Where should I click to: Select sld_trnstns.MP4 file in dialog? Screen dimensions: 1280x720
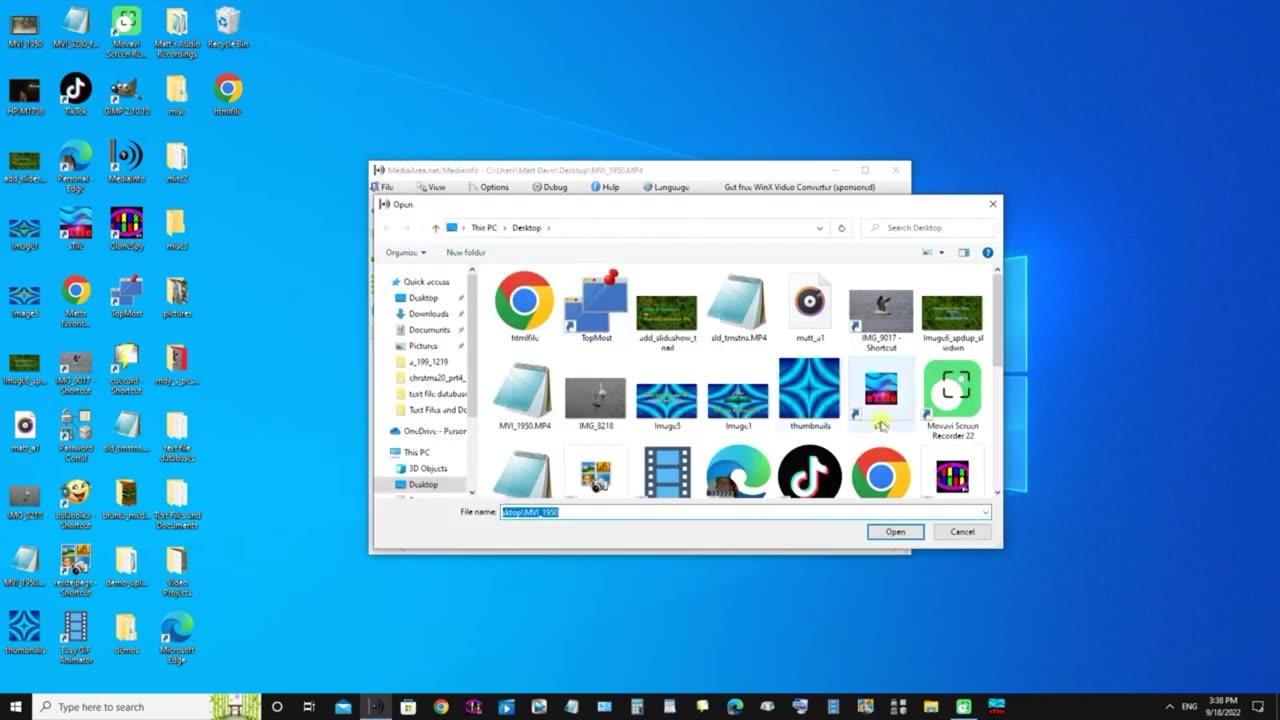pyautogui.click(x=738, y=306)
